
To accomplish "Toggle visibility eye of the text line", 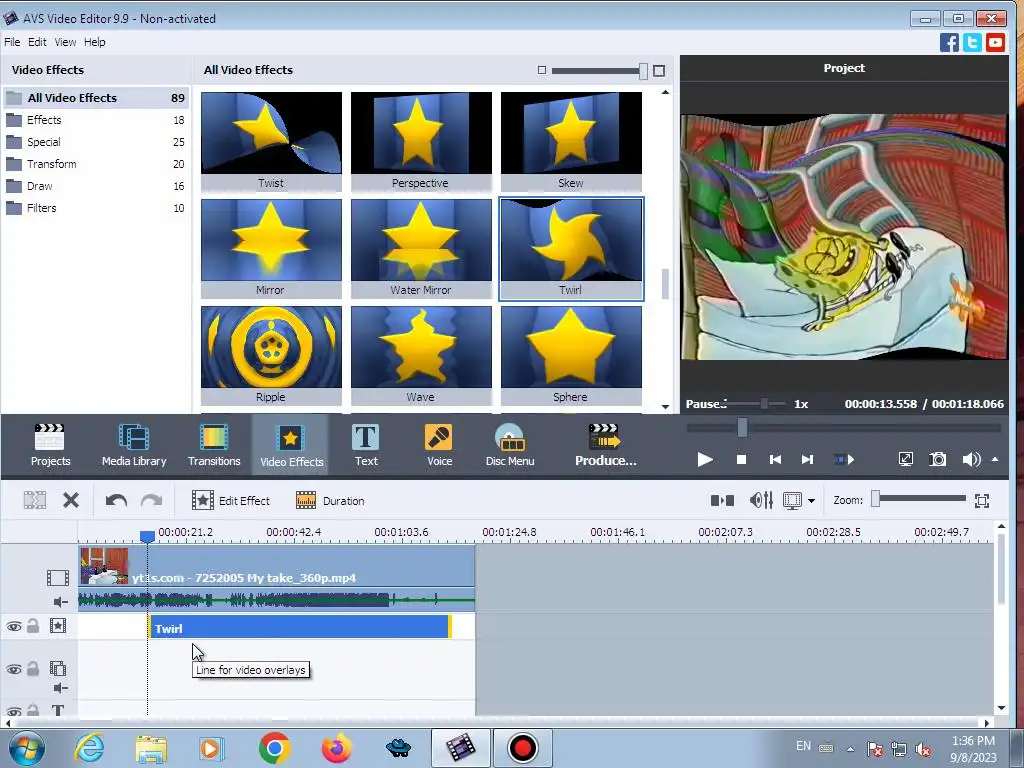I will coord(14,711).
